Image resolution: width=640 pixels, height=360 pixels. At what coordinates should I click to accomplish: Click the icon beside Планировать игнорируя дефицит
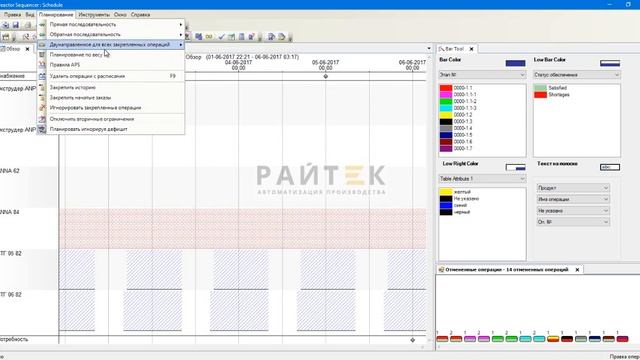pos(42,129)
